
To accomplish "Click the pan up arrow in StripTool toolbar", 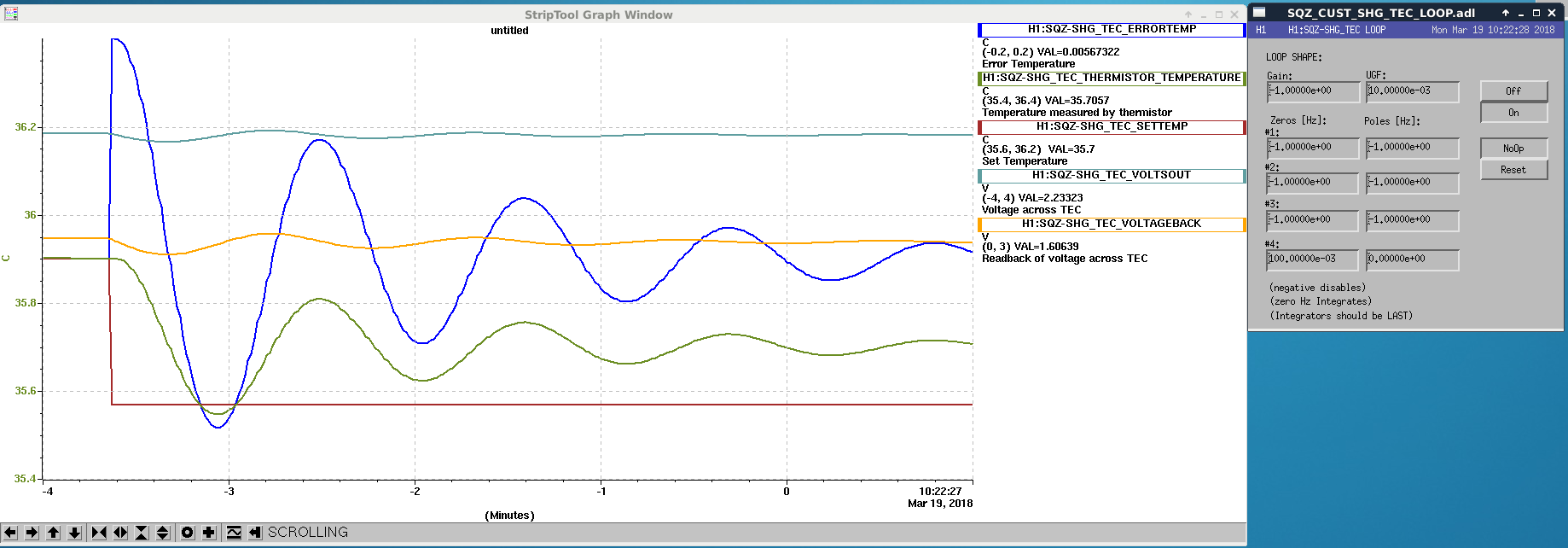I will pyautogui.click(x=53, y=533).
